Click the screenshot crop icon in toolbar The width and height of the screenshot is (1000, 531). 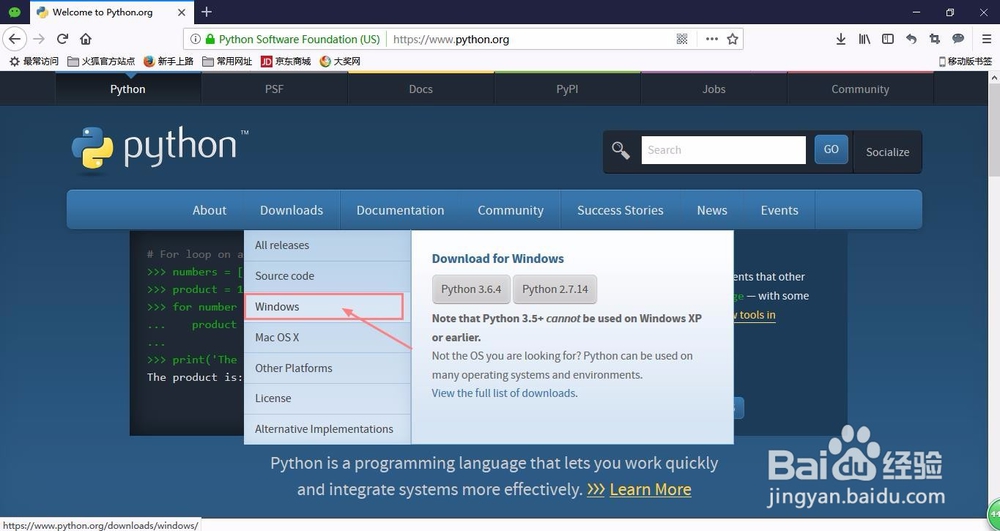(x=934, y=39)
